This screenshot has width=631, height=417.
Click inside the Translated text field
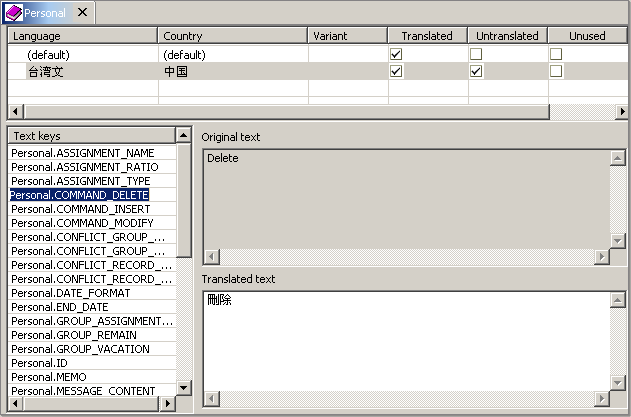pos(400,340)
